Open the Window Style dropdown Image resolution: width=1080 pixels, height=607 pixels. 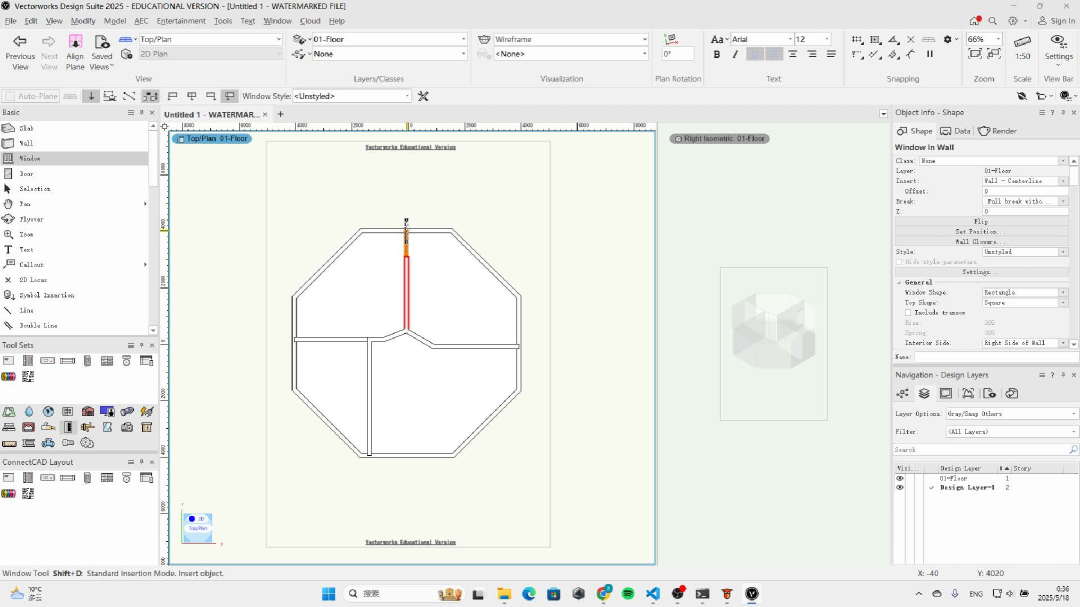[x=350, y=96]
